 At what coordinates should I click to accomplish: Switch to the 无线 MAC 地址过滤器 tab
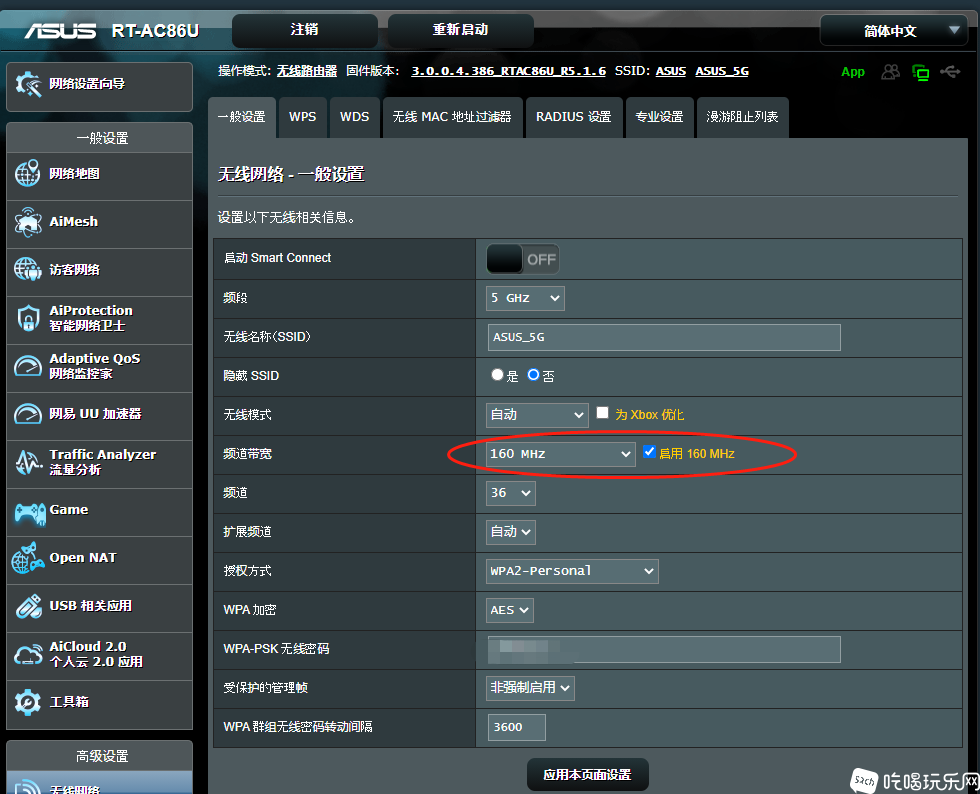452,117
